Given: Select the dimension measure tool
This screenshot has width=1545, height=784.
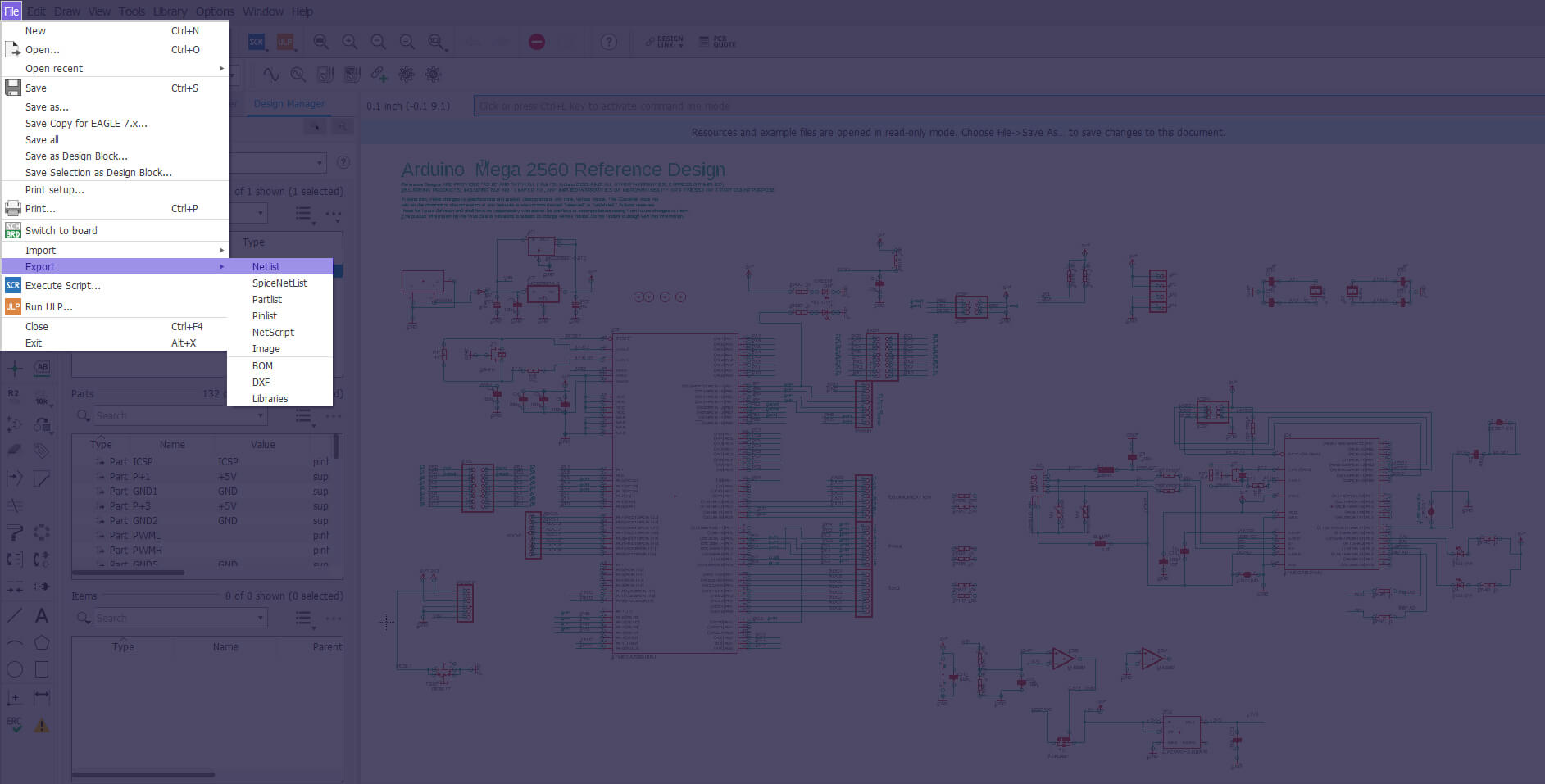Looking at the screenshot, I should pos(42,697).
